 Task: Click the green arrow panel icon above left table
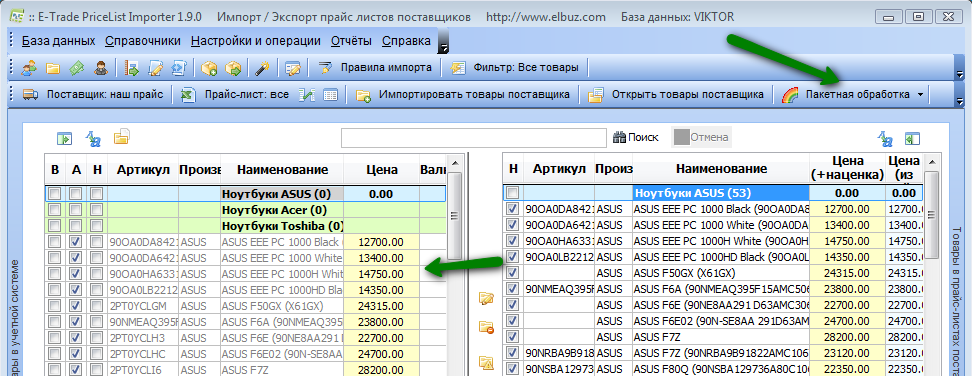(x=64, y=138)
